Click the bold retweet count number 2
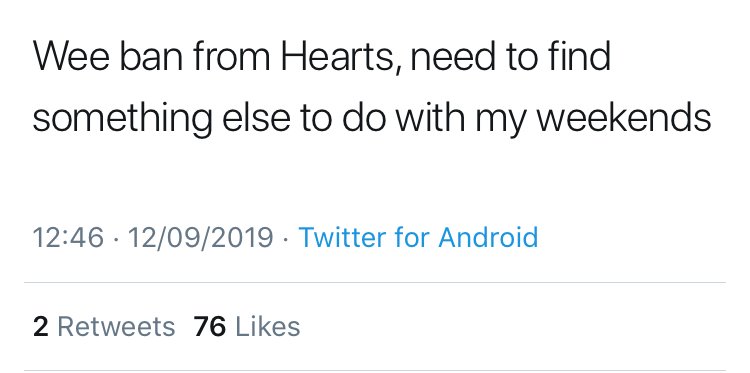The width and height of the screenshot is (750, 373). (x=40, y=327)
